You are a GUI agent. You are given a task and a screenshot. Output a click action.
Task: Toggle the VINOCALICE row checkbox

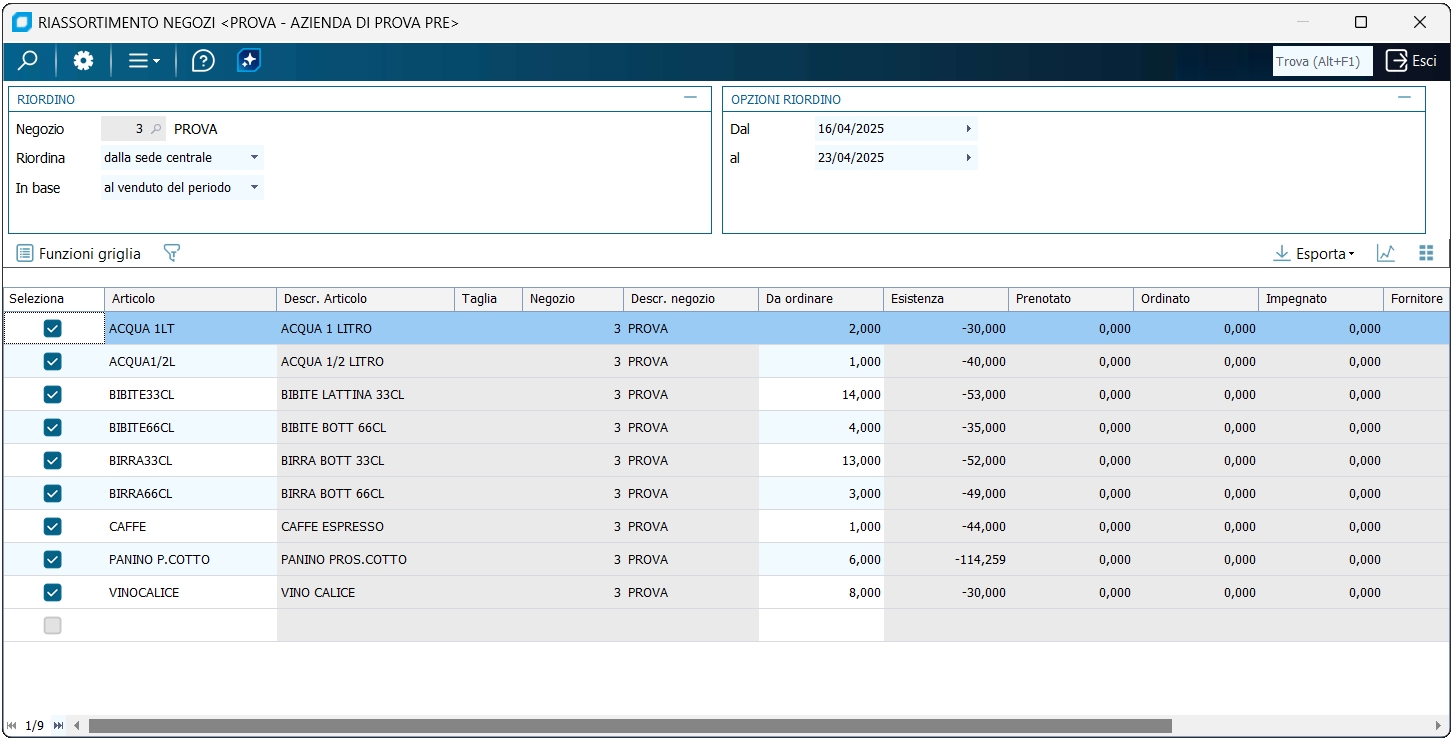pos(53,593)
